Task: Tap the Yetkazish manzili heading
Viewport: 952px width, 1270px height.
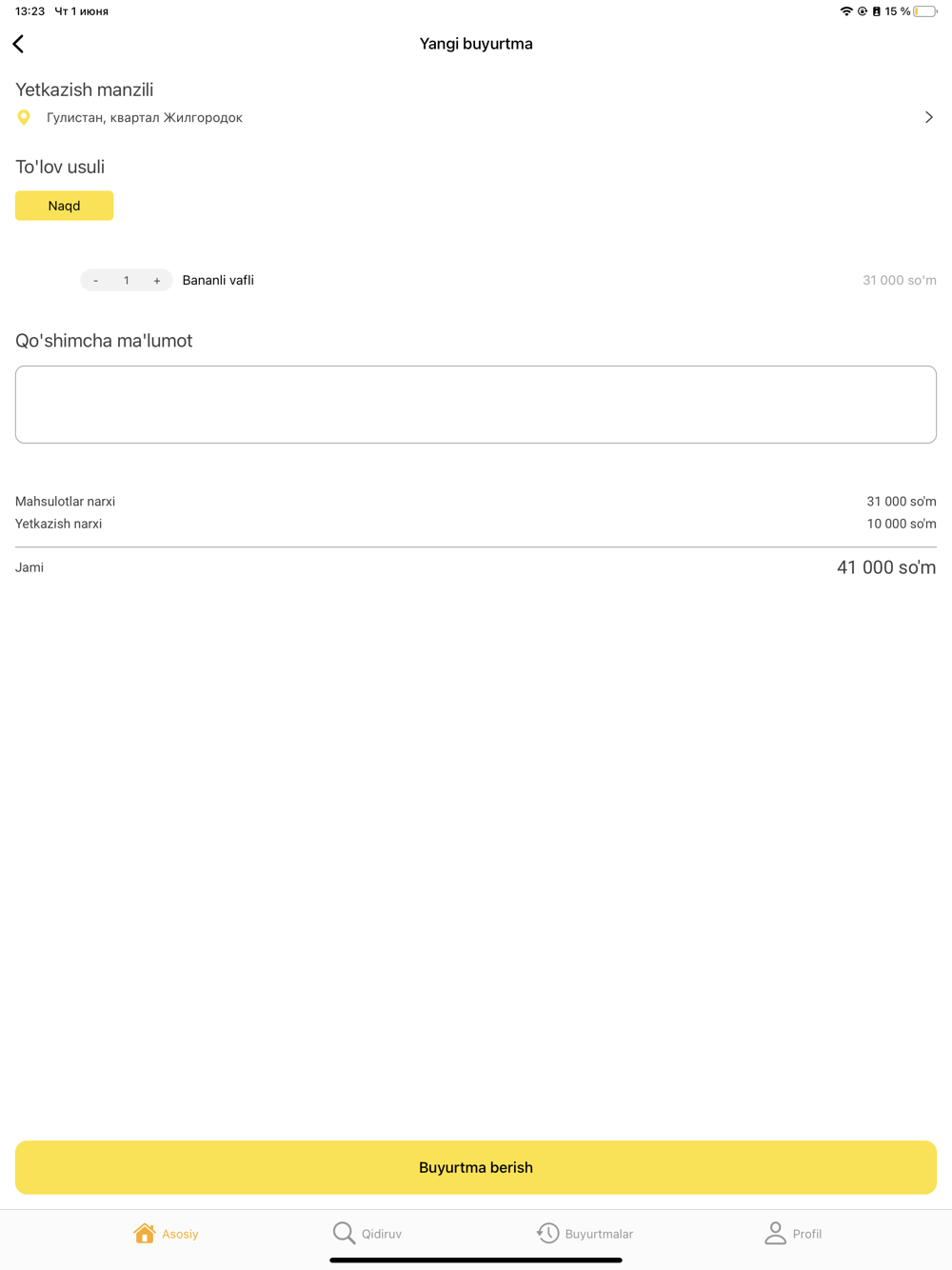Action: (84, 89)
